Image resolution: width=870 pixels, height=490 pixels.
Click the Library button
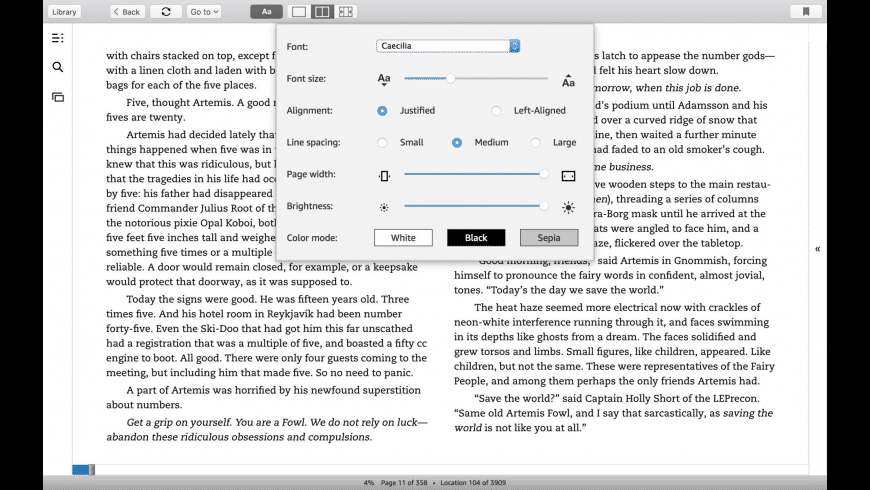click(64, 12)
